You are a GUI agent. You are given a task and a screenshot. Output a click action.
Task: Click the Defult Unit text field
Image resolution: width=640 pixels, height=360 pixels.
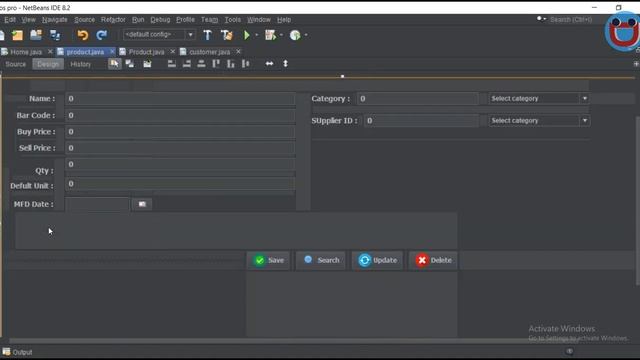pyautogui.click(x=180, y=184)
